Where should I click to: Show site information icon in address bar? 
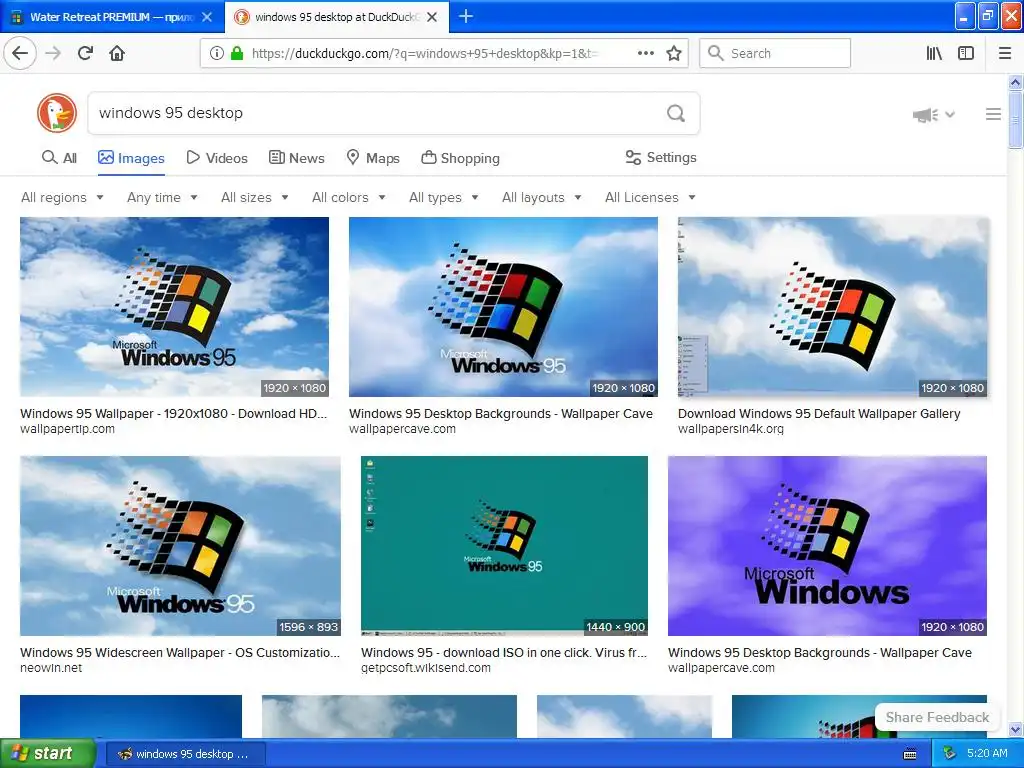(x=217, y=53)
